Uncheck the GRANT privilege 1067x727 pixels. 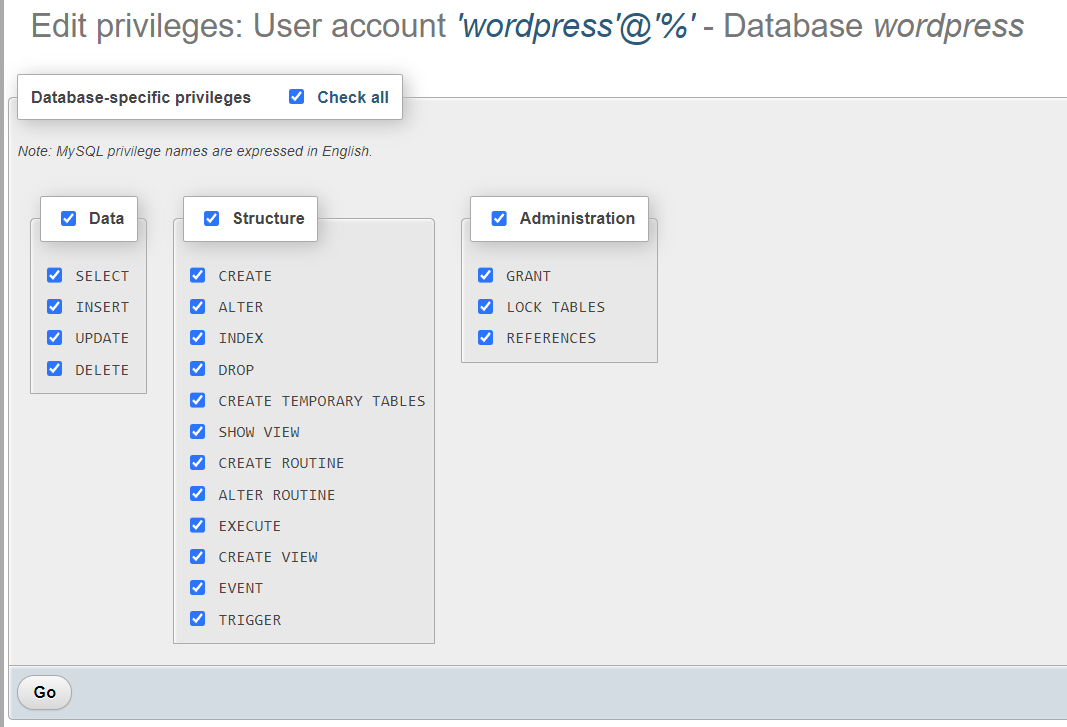click(x=485, y=275)
